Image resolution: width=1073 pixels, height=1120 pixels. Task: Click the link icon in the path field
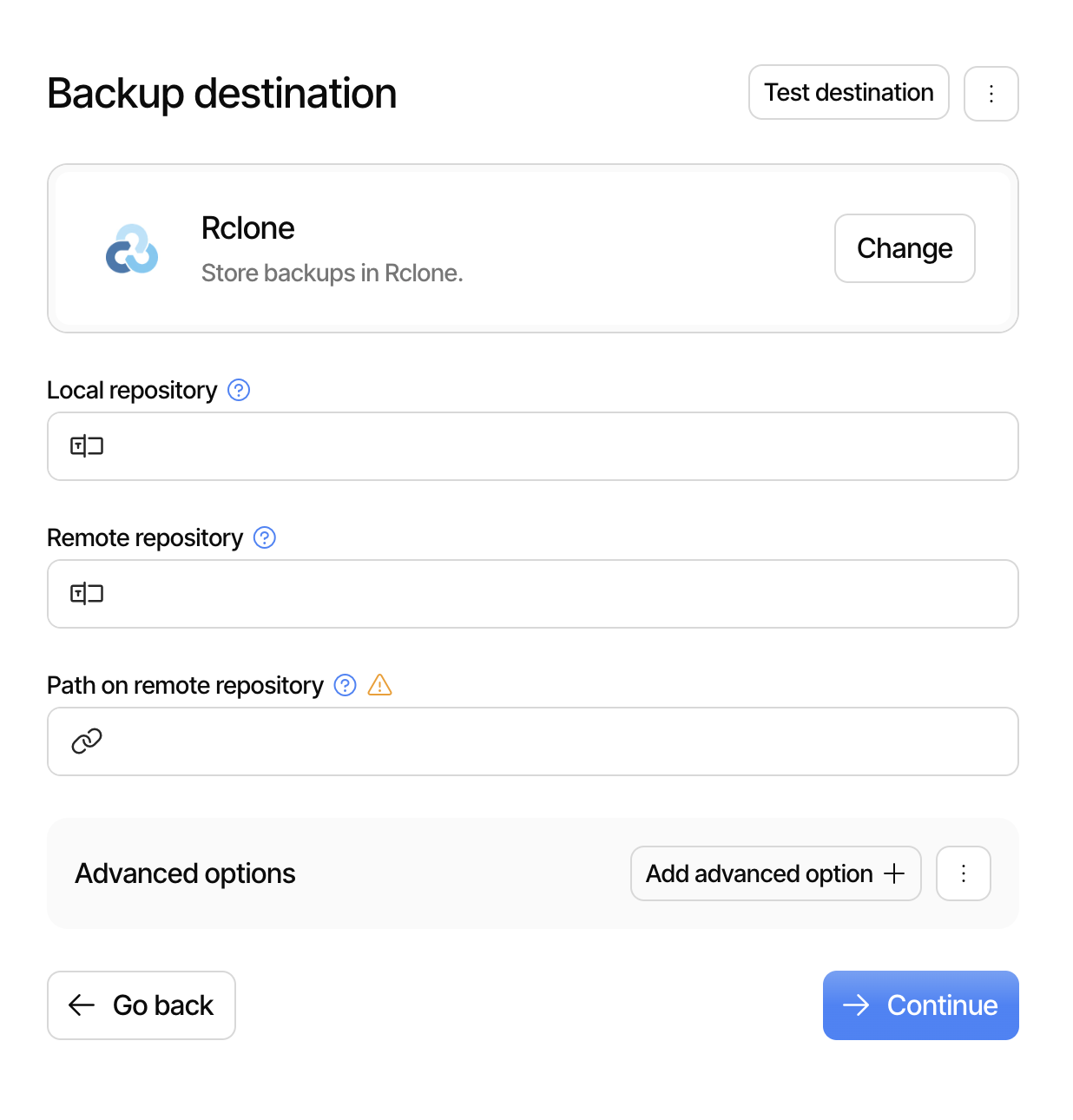click(87, 741)
